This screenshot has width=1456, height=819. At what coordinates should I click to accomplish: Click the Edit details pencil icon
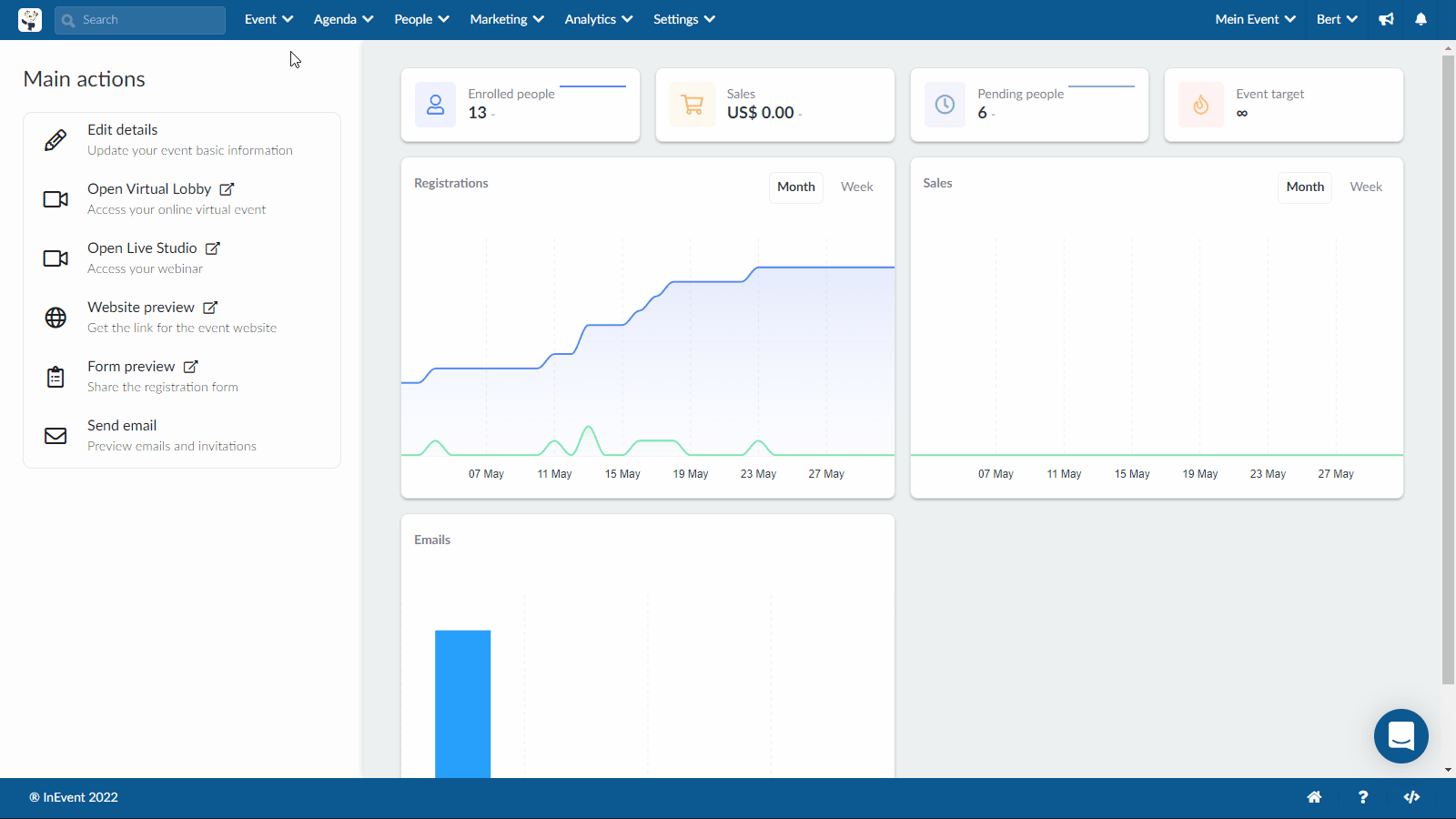click(x=56, y=140)
